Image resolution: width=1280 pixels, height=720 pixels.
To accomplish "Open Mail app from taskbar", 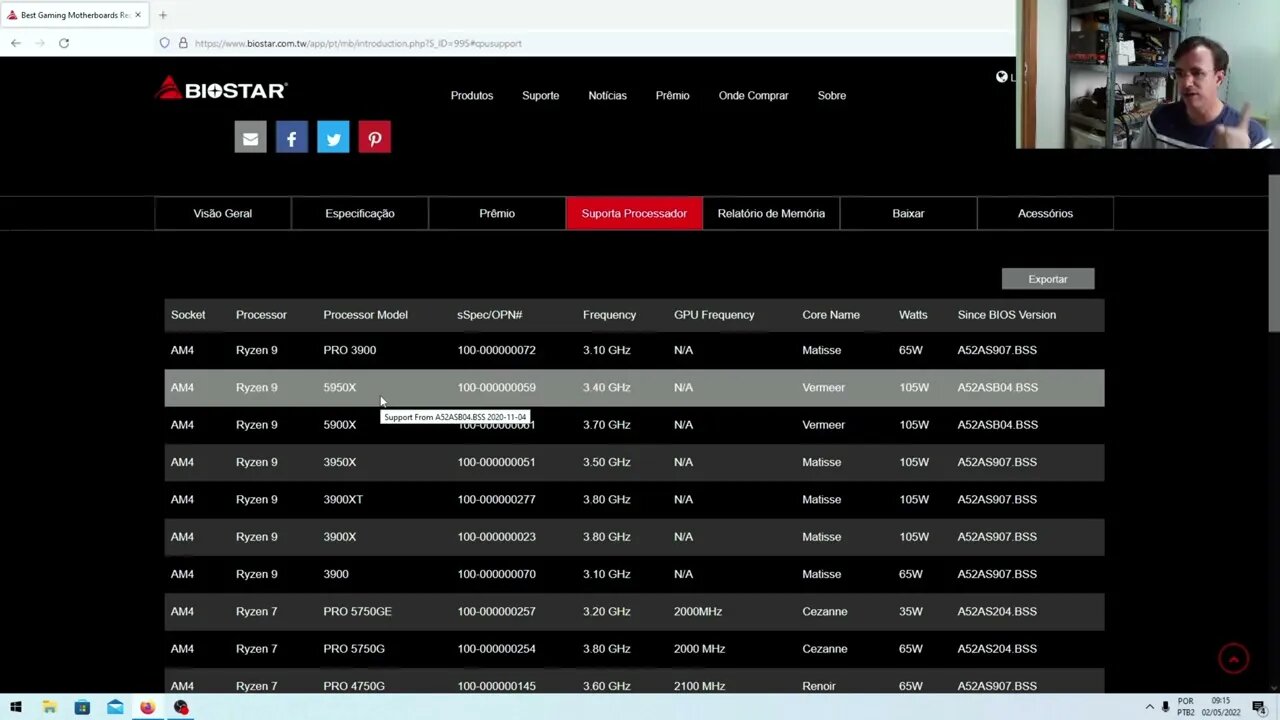I will coord(115,707).
